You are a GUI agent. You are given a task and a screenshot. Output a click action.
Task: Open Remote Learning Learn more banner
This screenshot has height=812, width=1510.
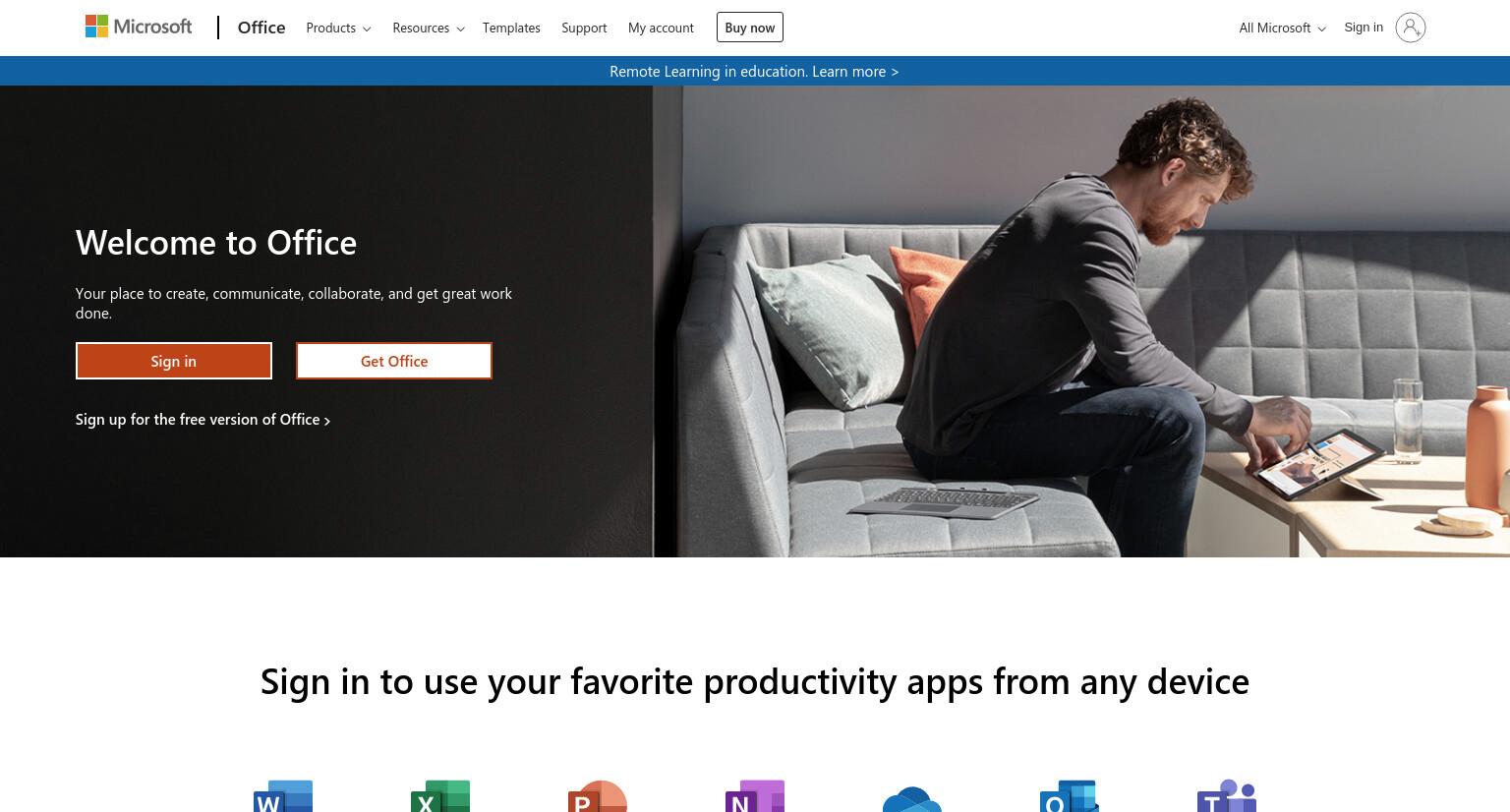pos(754,71)
